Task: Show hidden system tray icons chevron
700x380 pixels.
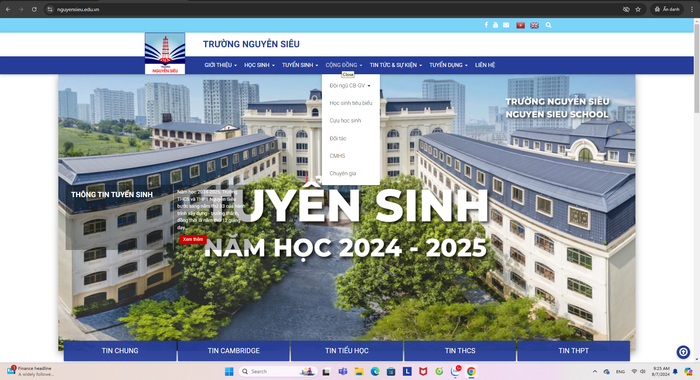Action: click(x=595, y=372)
